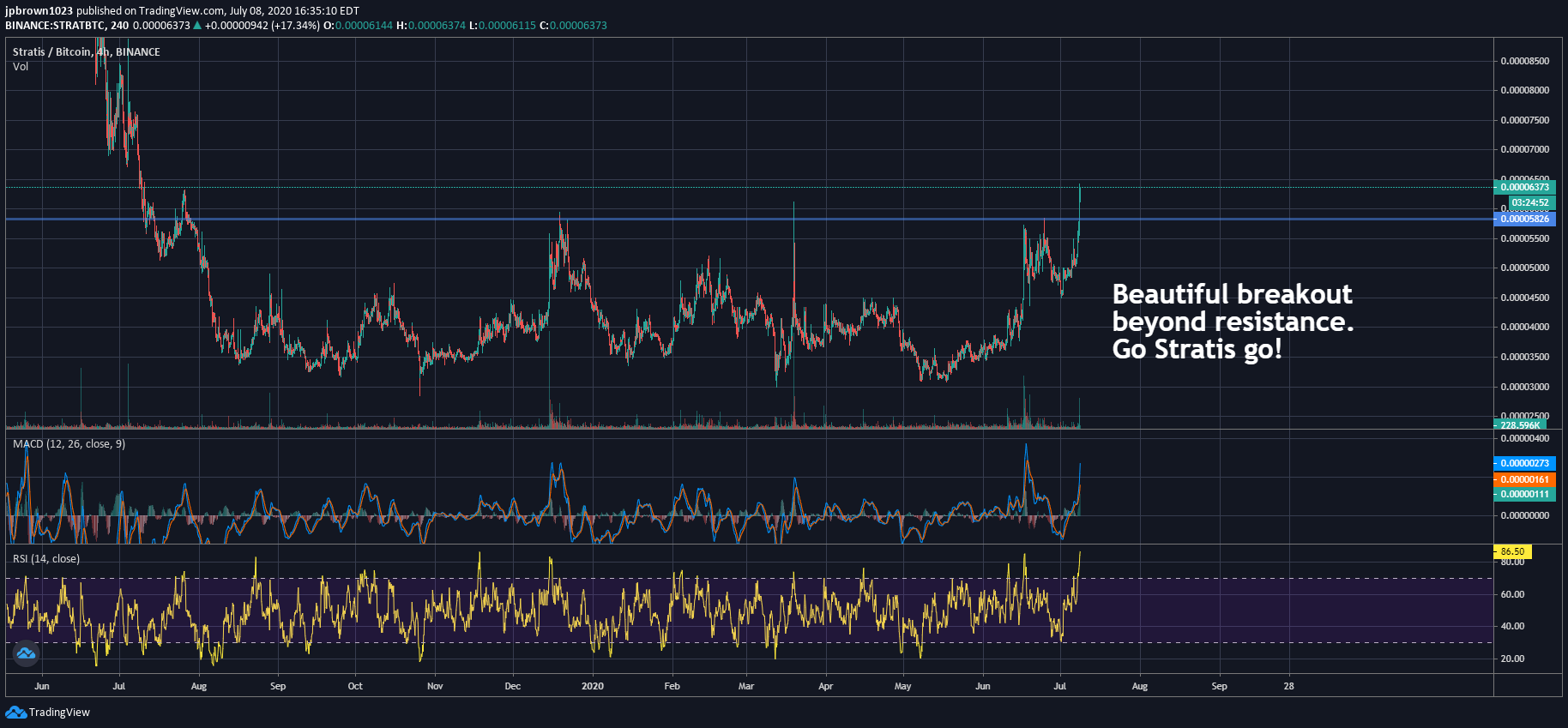
Task: Click the green current-price tag on the price axis
Action: [x=1524, y=187]
